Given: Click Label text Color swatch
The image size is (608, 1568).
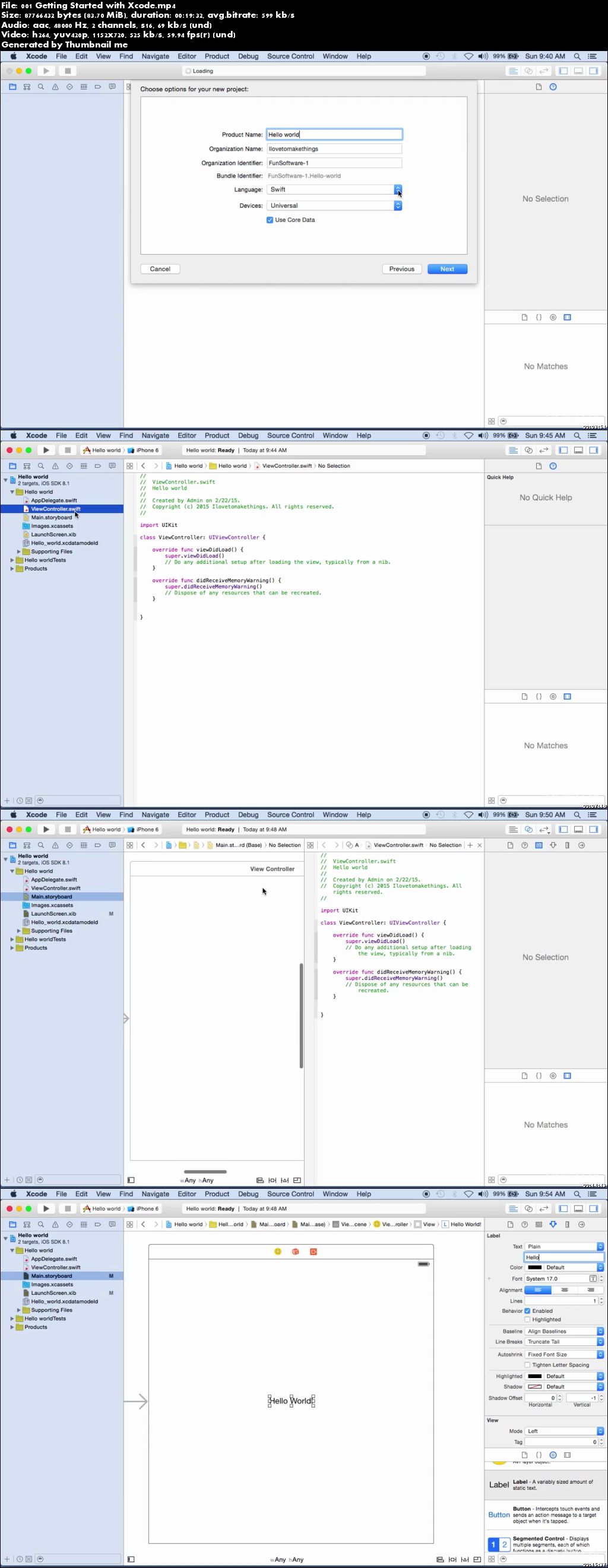Looking at the screenshot, I should pyautogui.click(x=535, y=1267).
